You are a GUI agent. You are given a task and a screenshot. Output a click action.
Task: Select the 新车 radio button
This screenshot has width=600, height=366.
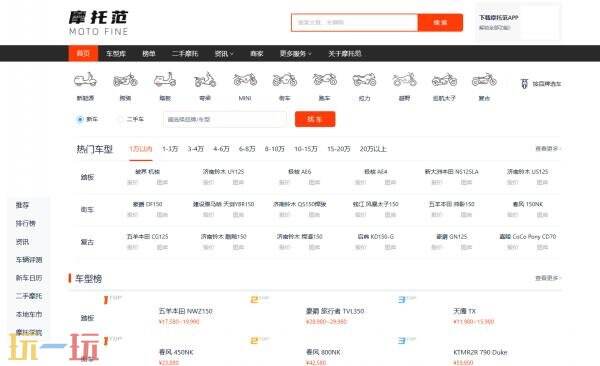point(80,119)
